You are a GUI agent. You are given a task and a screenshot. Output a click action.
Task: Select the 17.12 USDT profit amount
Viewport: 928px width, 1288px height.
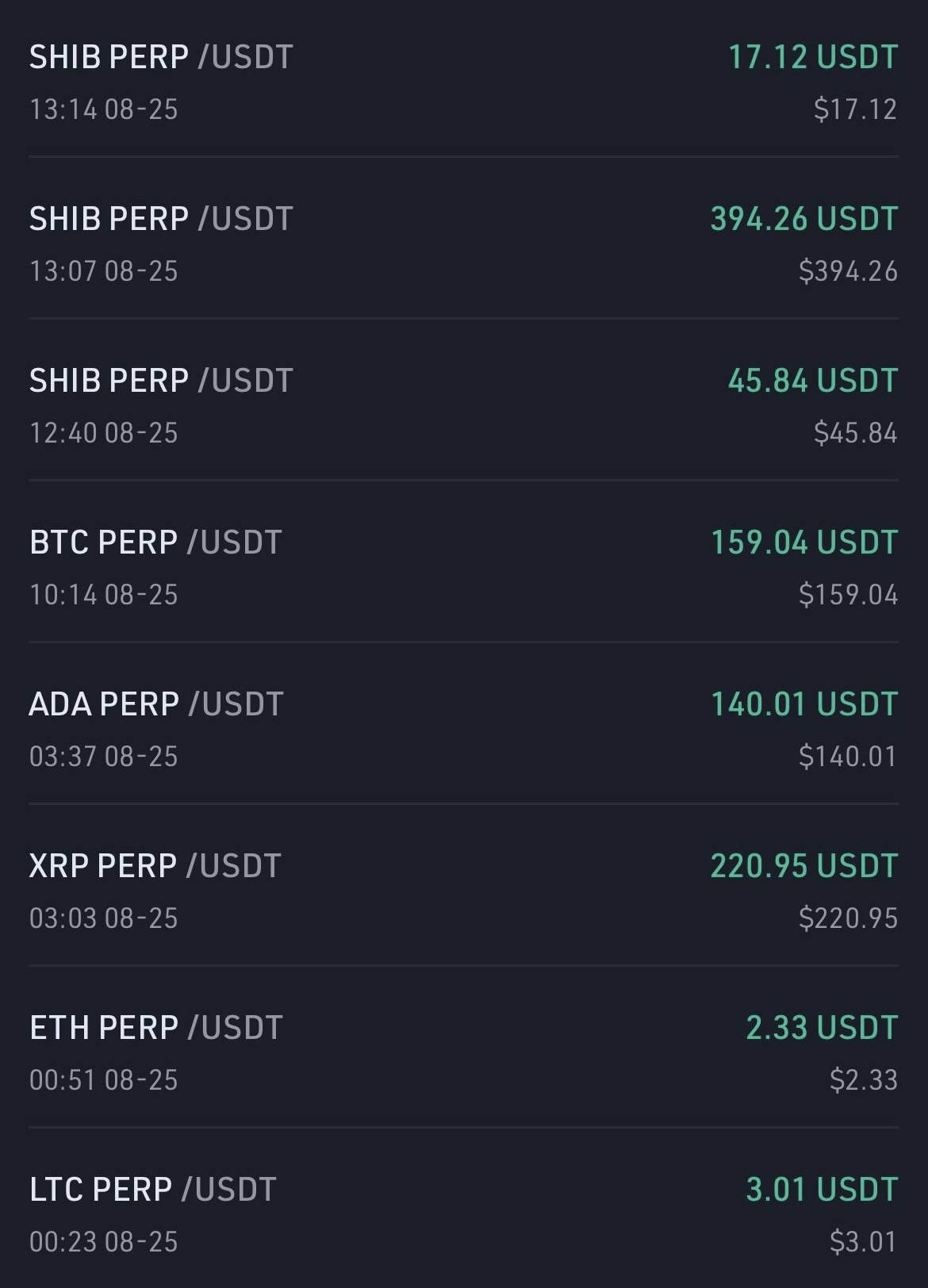pyautogui.click(x=812, y=58)
